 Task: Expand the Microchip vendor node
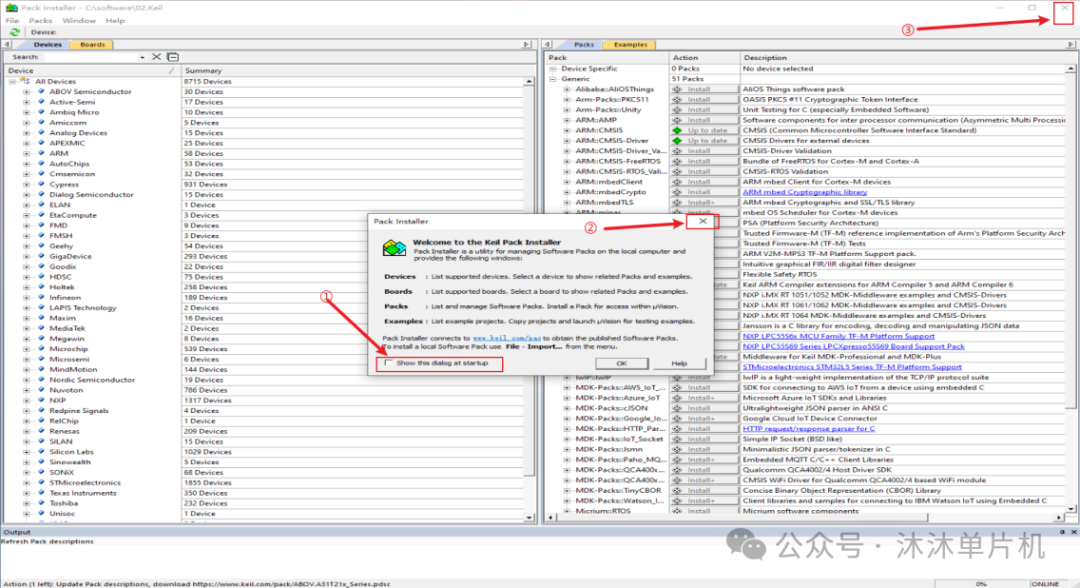27,349
